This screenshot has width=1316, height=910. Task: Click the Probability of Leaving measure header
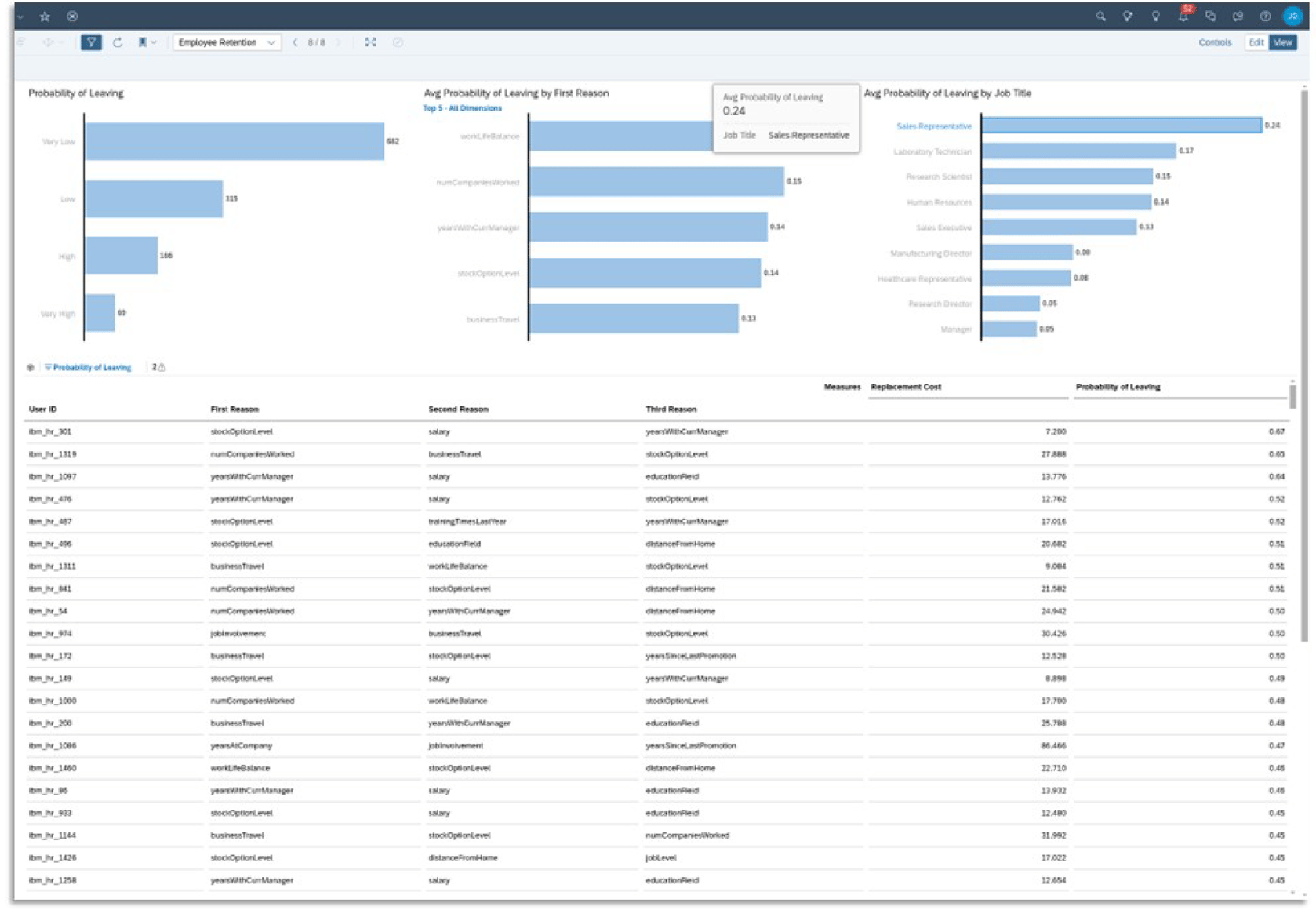point(1118,387)
